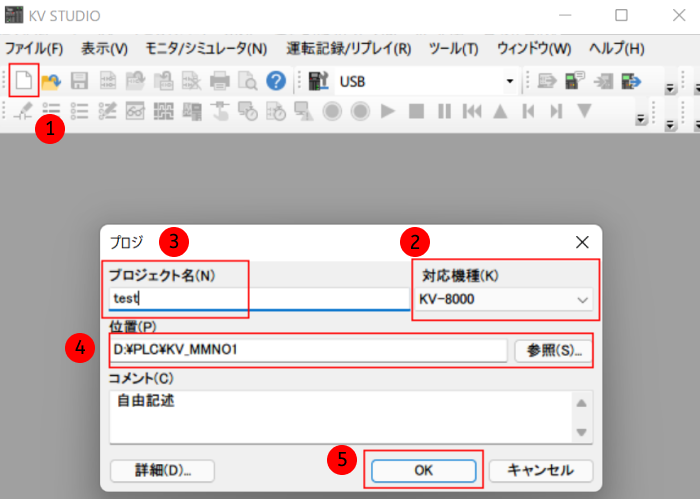Click the PLC icon with blue arrow

(x=631, y=81)
